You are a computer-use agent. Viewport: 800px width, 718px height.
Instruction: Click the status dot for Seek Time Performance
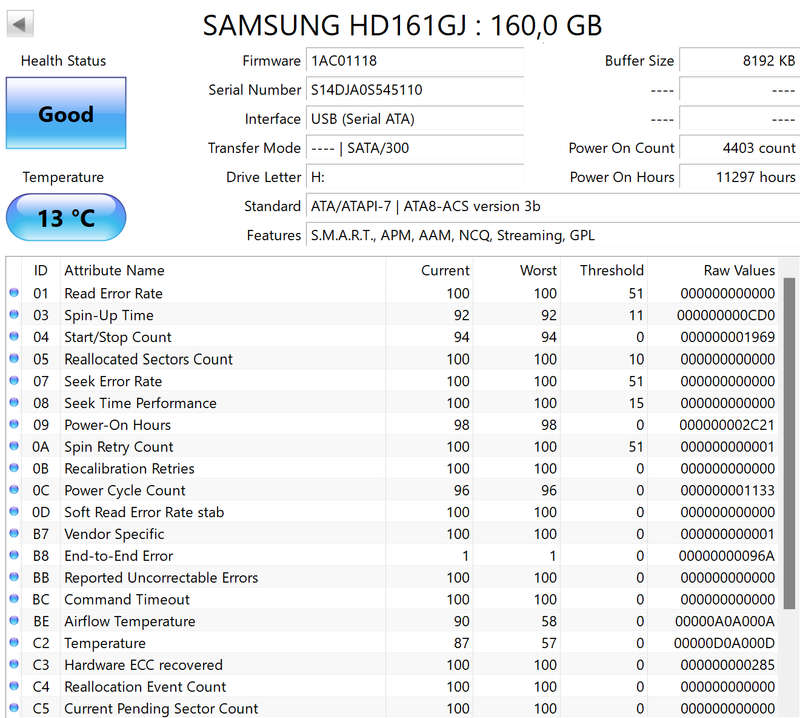(x=14, y=403)
